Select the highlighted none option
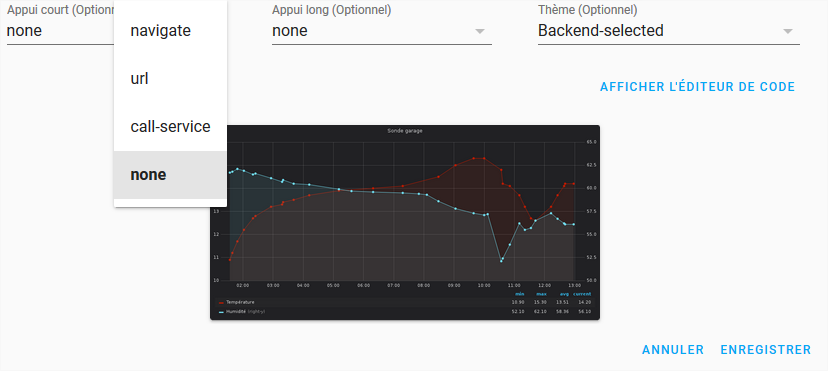 click(170, 175)
